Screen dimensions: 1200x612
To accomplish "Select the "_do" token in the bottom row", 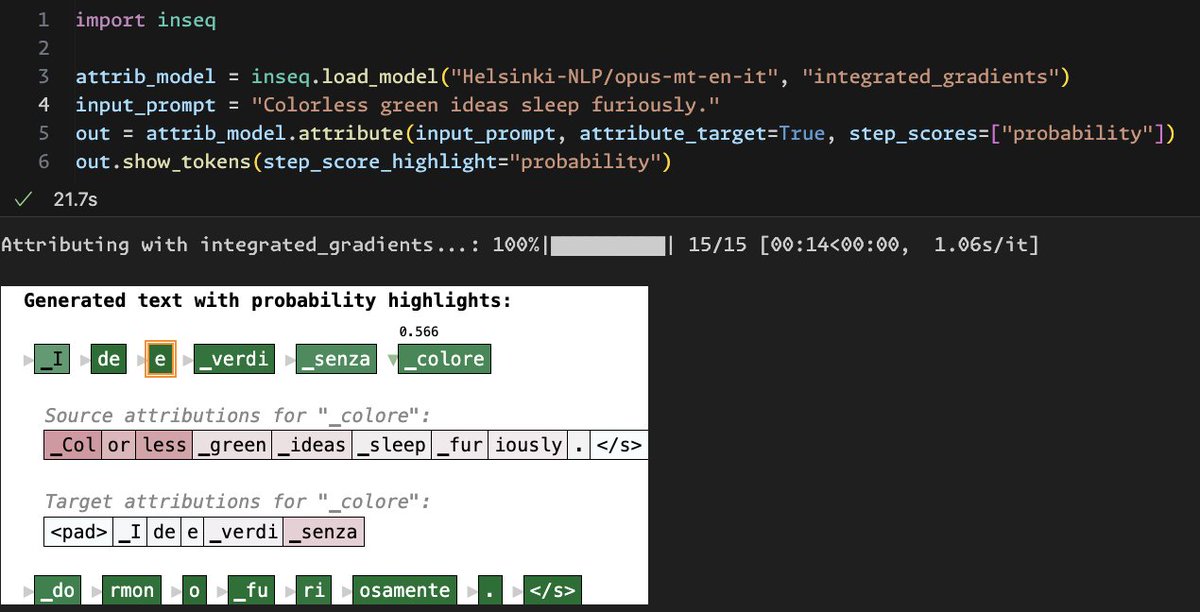I will [x=57, y=590].
